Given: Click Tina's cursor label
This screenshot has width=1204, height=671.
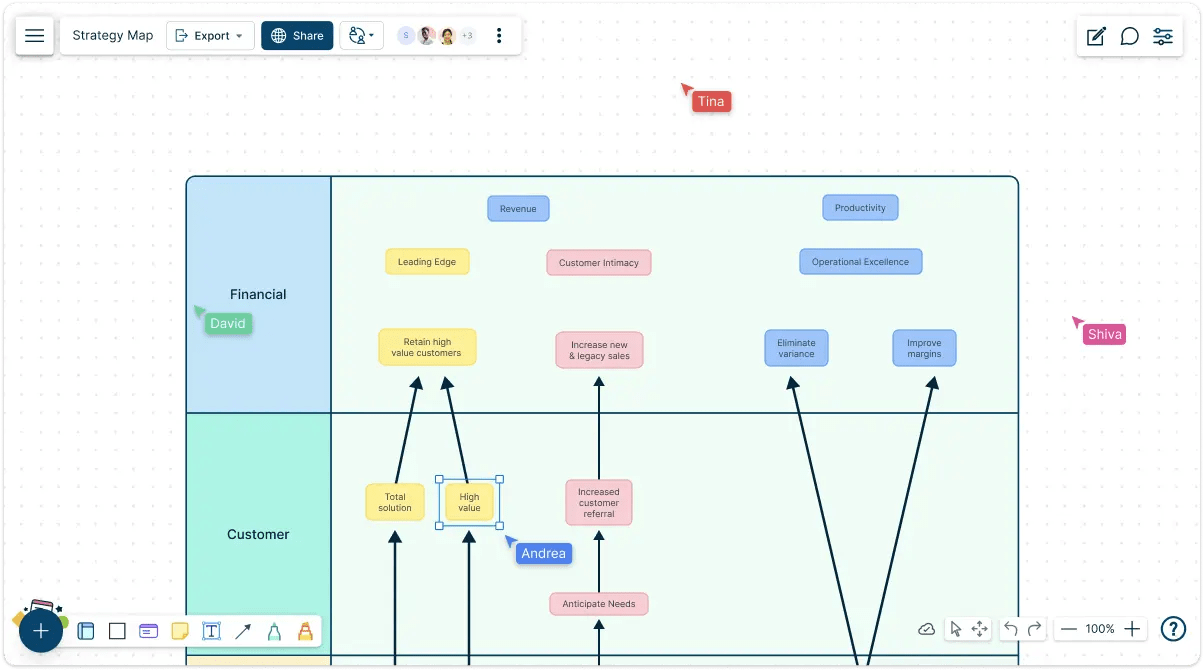Looking at the screenshot, I should pyautogui.click(x=711, y=101).
